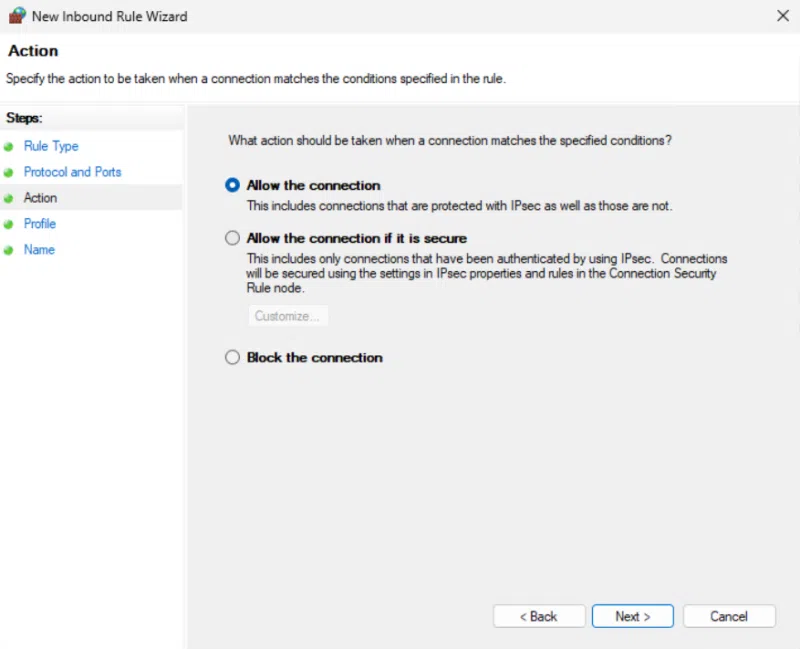Click the firewall shield icon in the title bar

click(x=15, y=16)
